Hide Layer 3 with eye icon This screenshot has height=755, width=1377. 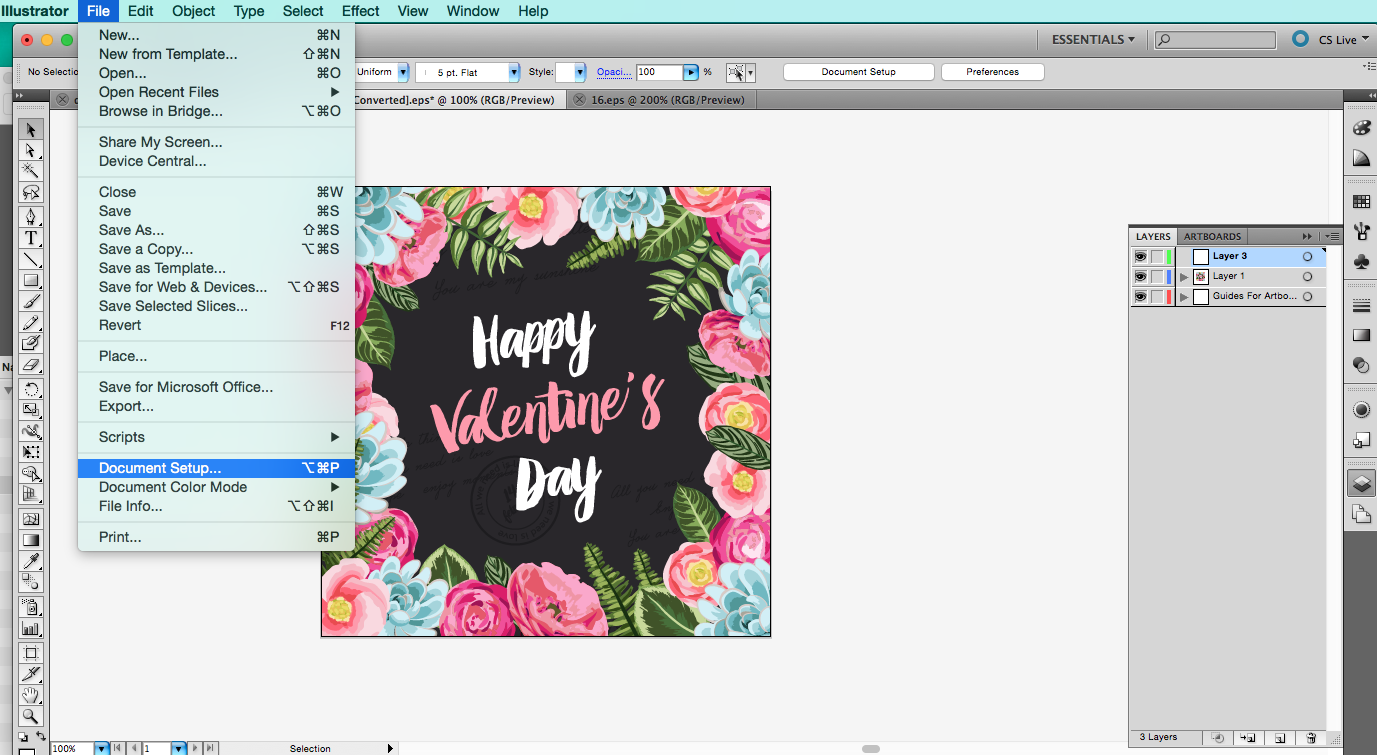click(x=1140, y=256)
